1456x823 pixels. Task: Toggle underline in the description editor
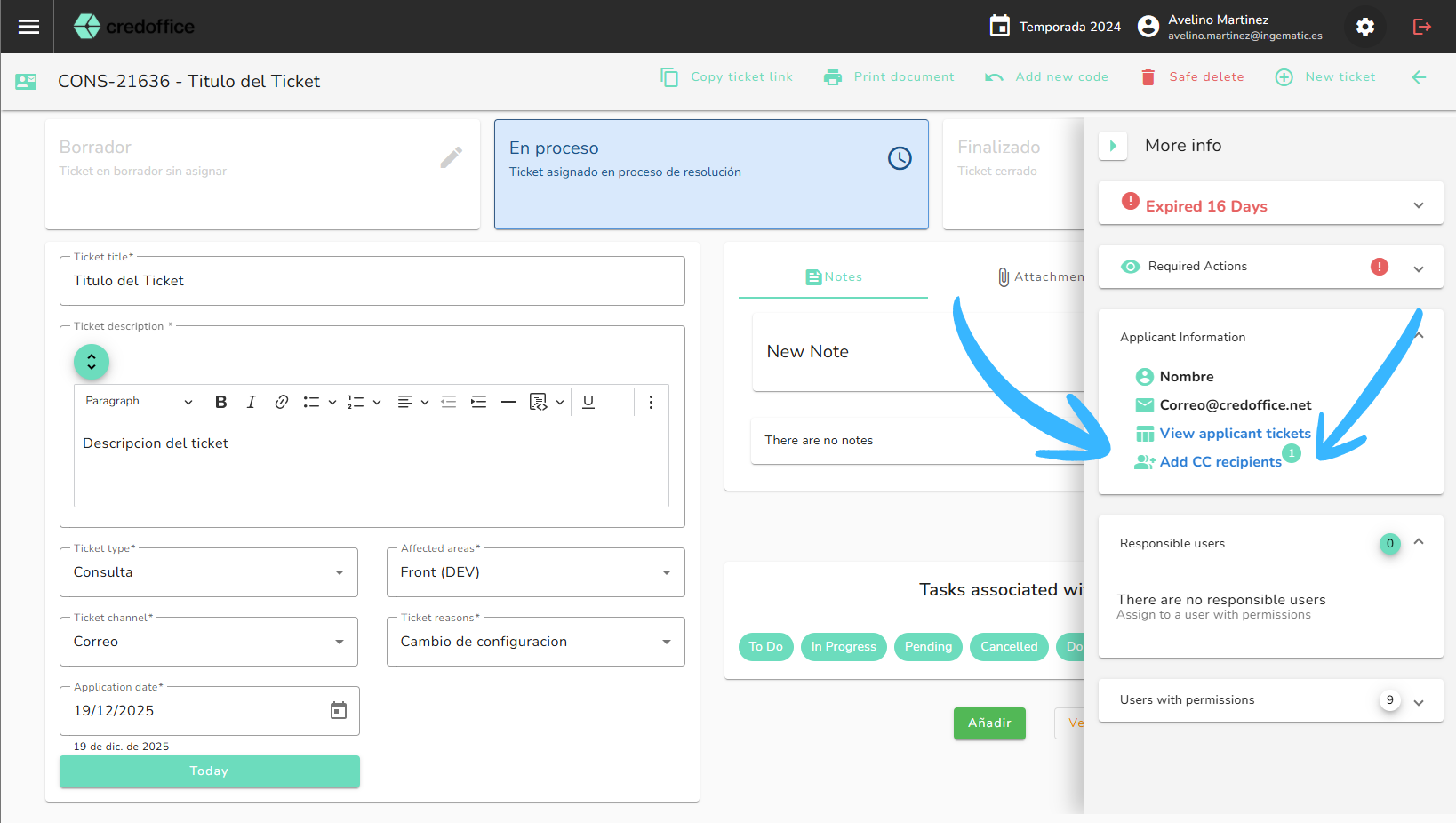click(x=588, y=402)
